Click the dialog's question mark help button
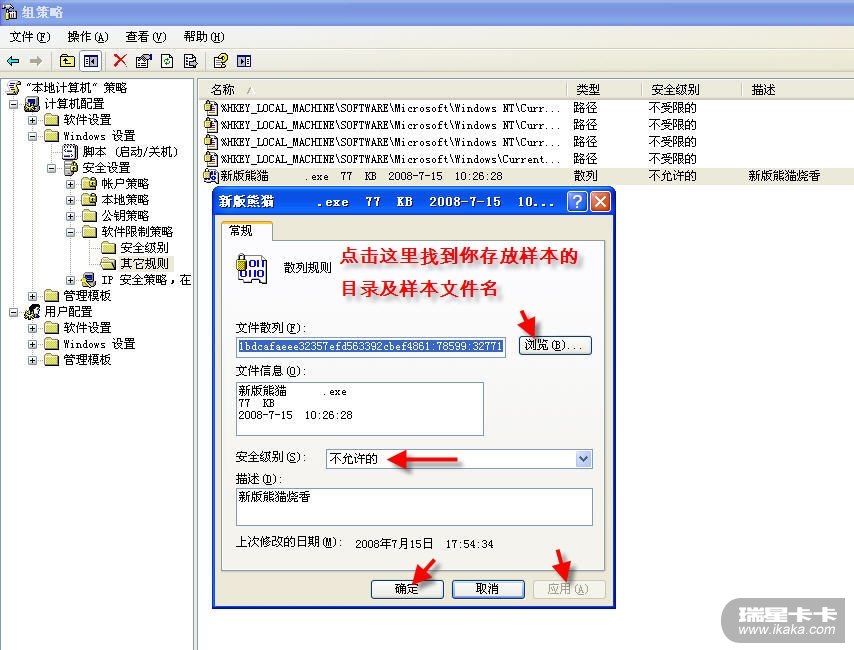Viewport: 854px width, 650px height. (577, 202)
